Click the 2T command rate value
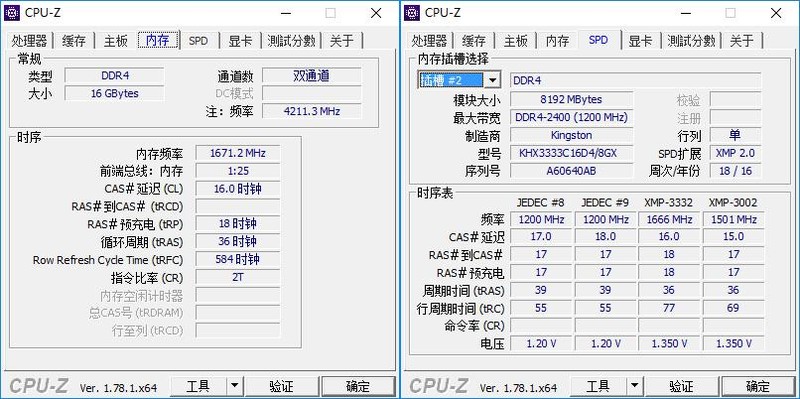Image resolution: width=800 pixels, height=399 pixels. pyautogui.click(x=238, y=278)
